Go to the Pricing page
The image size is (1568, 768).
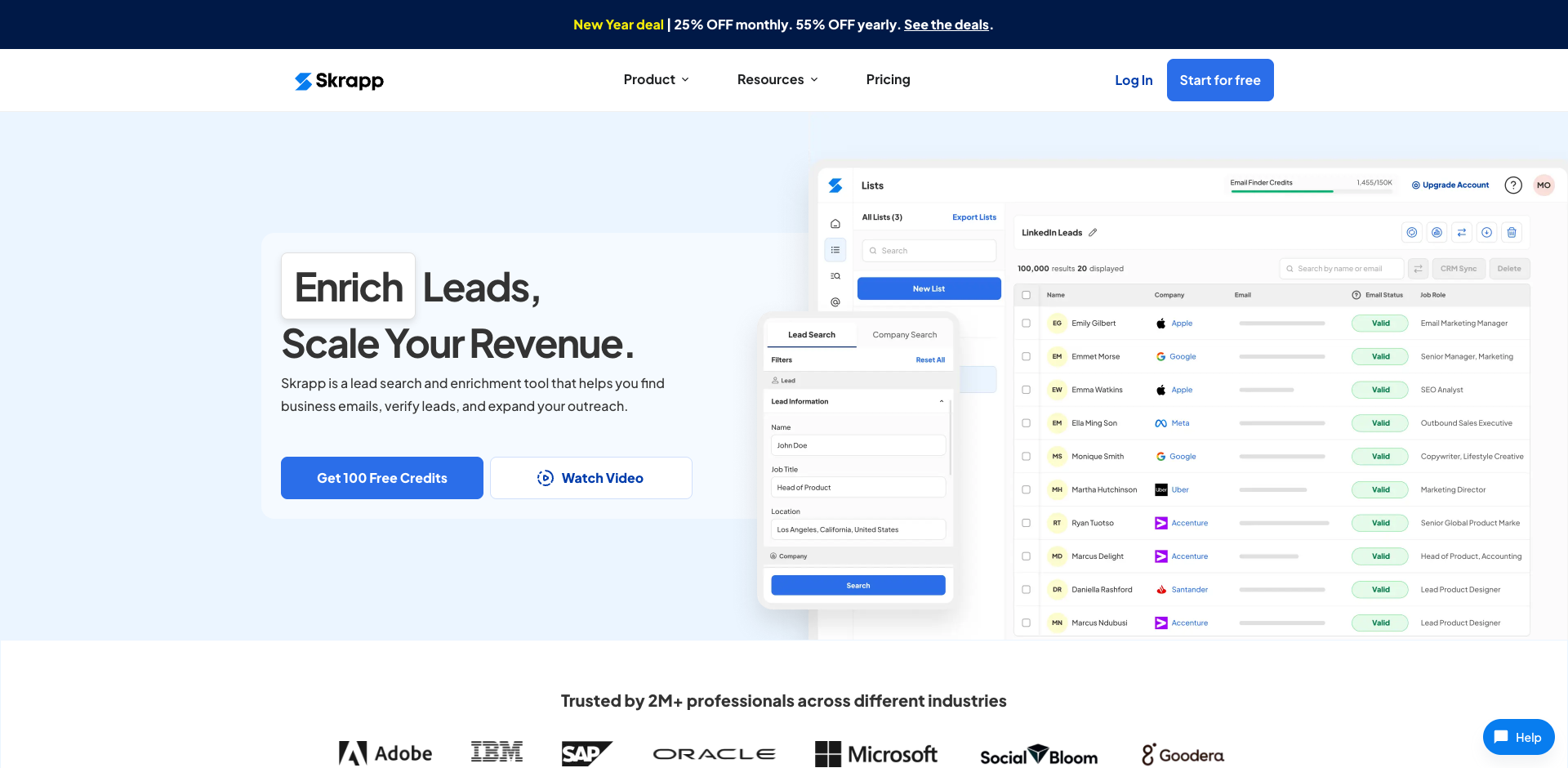click(888, 79)
